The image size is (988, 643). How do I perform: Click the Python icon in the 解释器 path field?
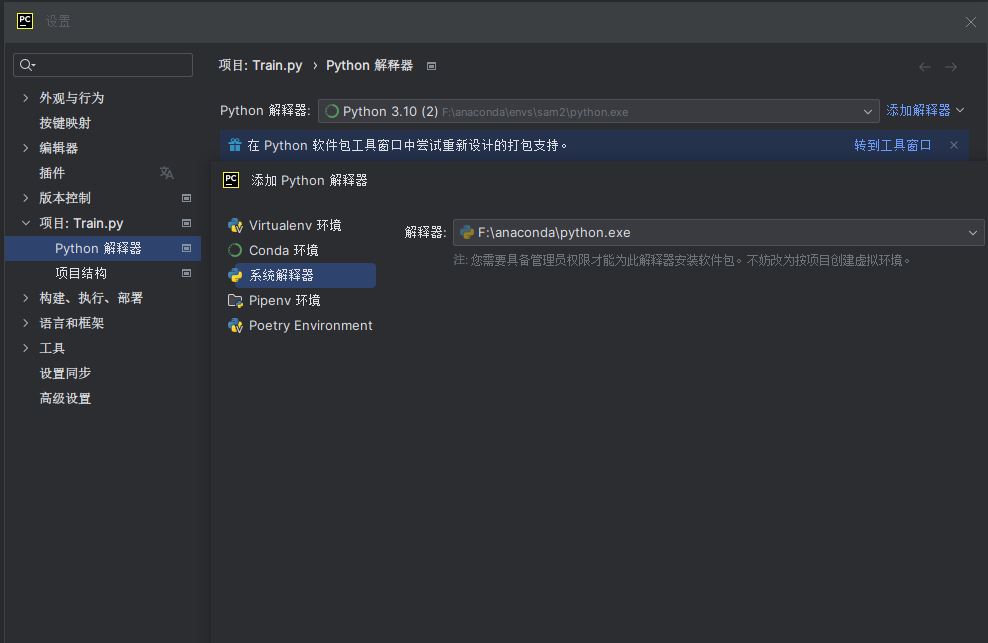(x=467, y=233)
